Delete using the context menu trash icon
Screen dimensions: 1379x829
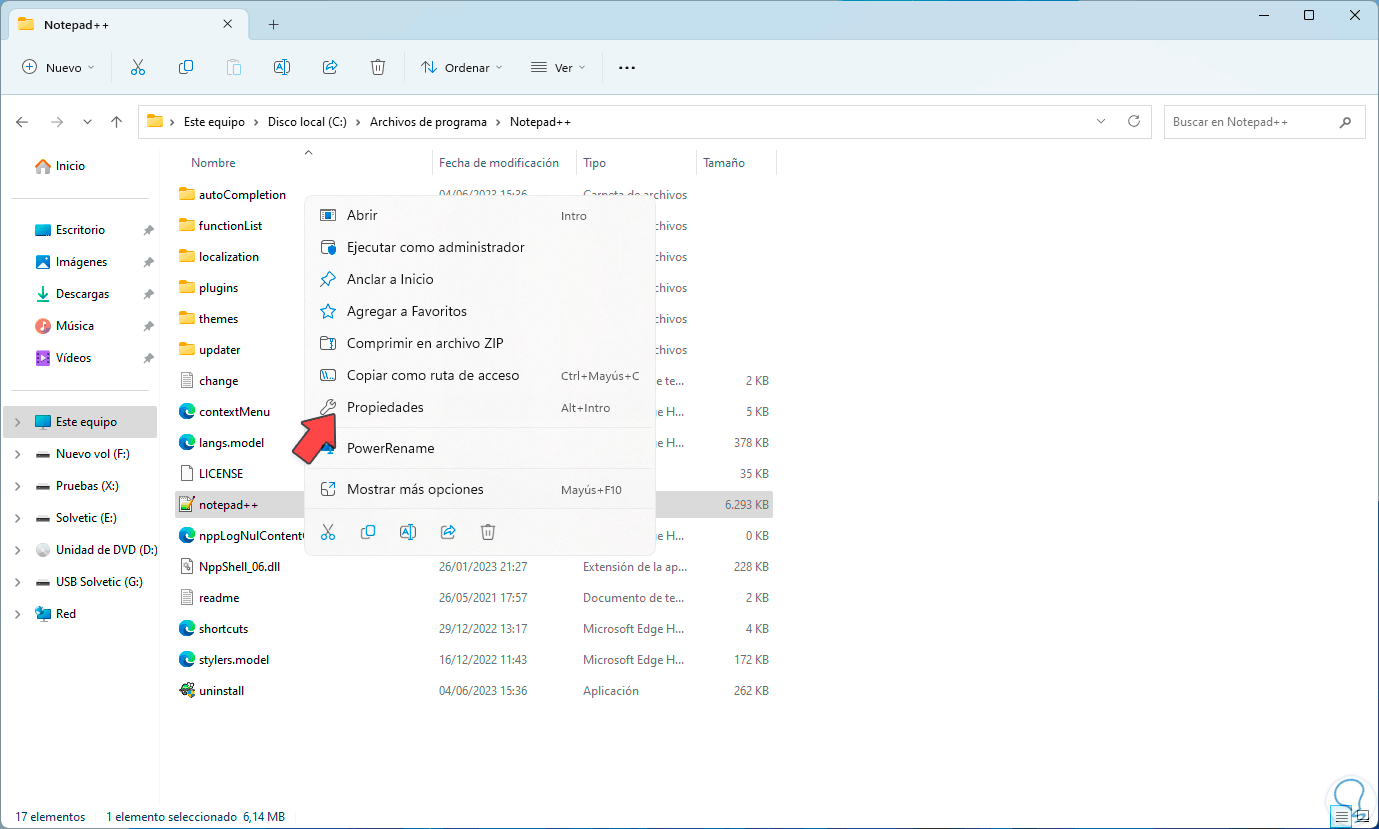[488, 532]
